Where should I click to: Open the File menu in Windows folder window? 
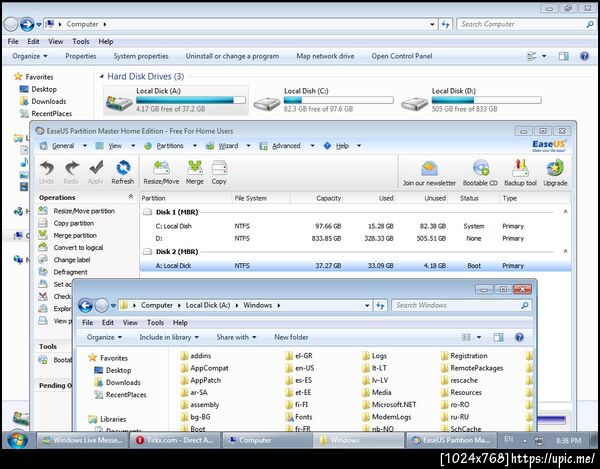[88, 322]
